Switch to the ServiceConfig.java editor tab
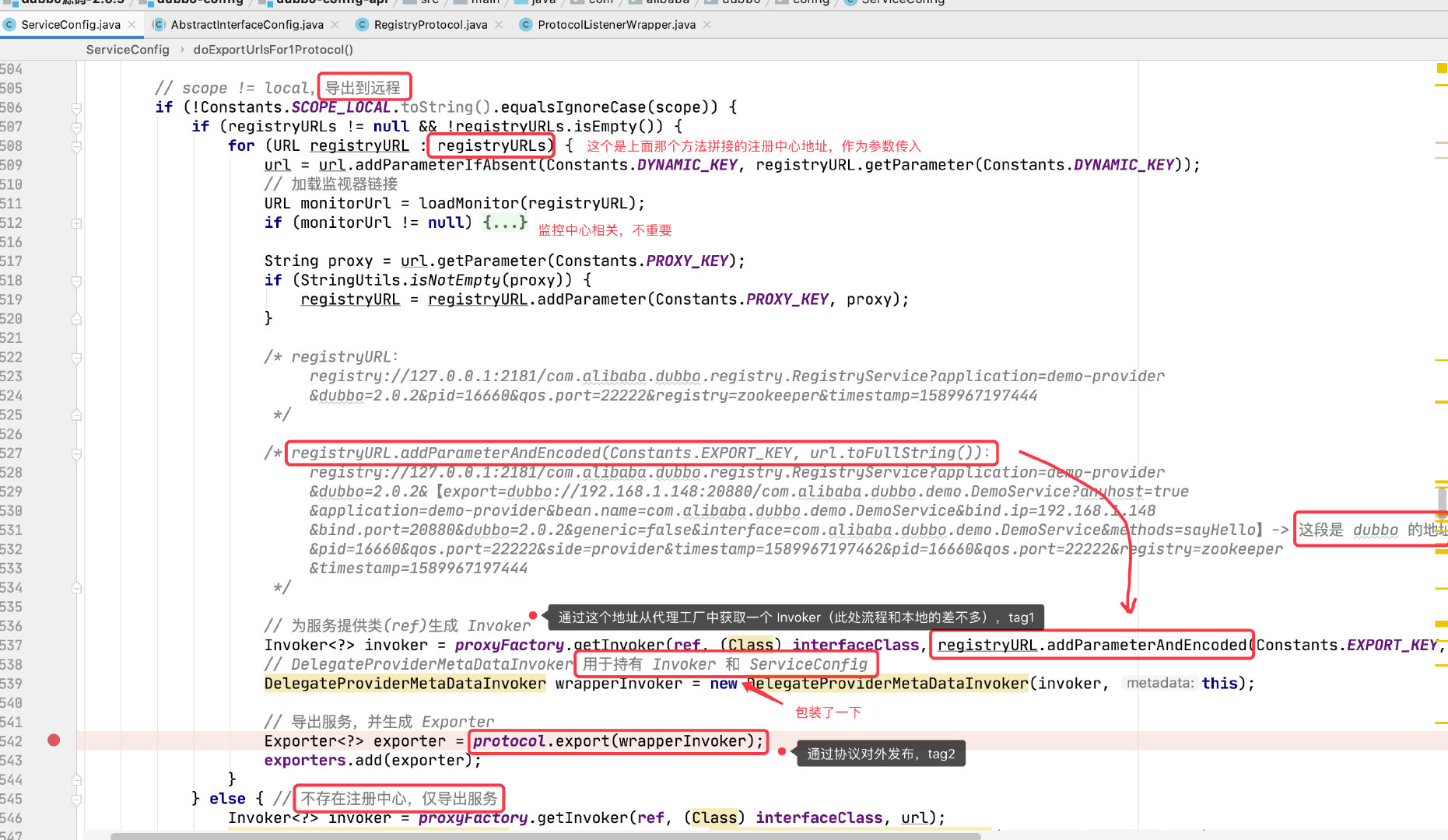1448x840 pixels. [x=71, y=25]
